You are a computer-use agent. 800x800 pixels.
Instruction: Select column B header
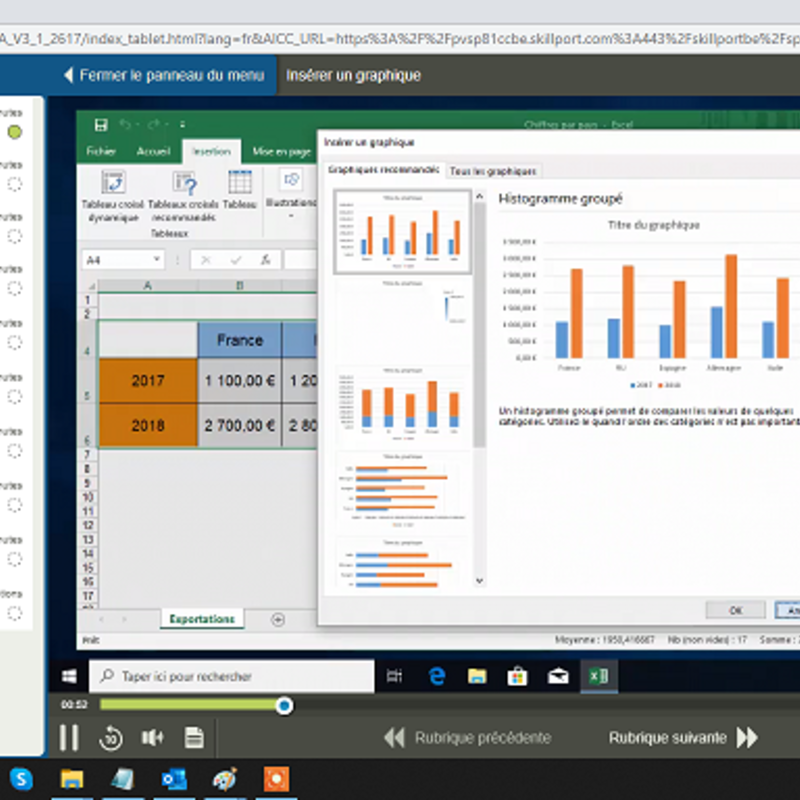(240, 286)
